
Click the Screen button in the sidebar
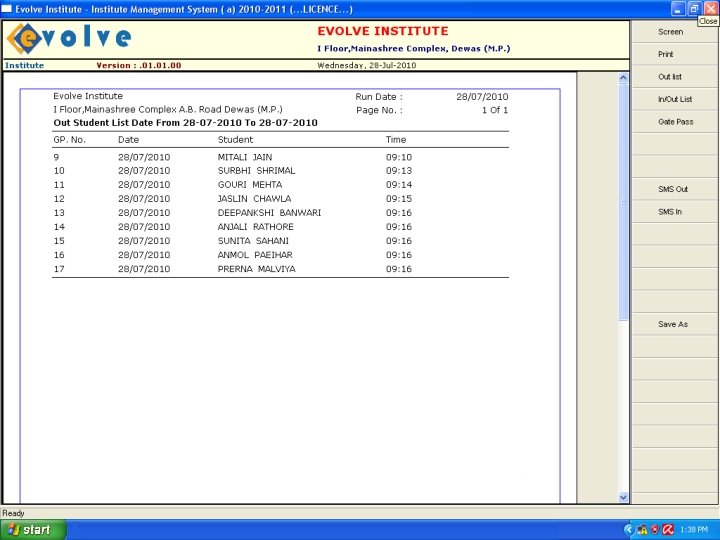point(675,32)
